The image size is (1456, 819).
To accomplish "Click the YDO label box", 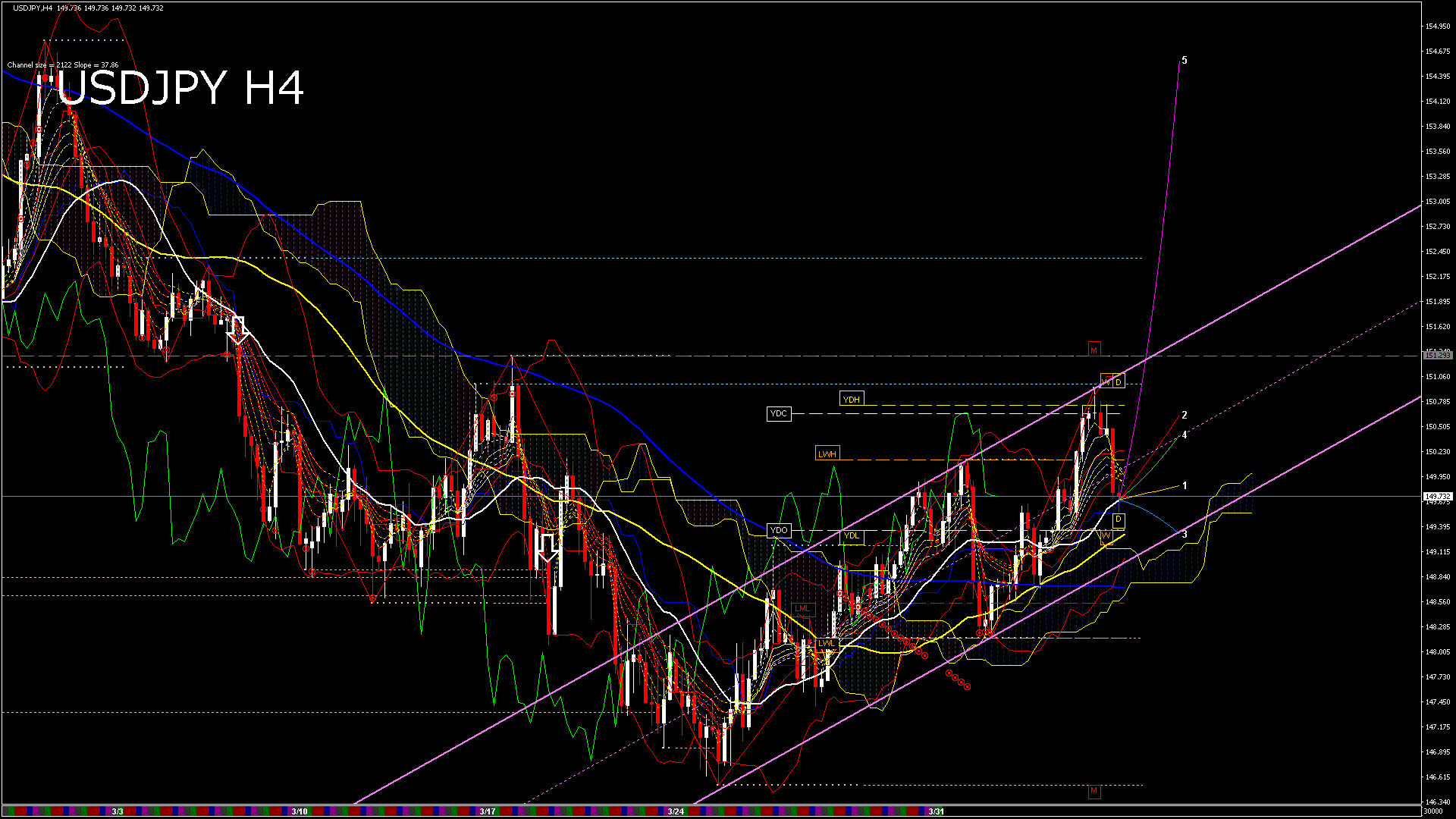I will coord(779,530).
